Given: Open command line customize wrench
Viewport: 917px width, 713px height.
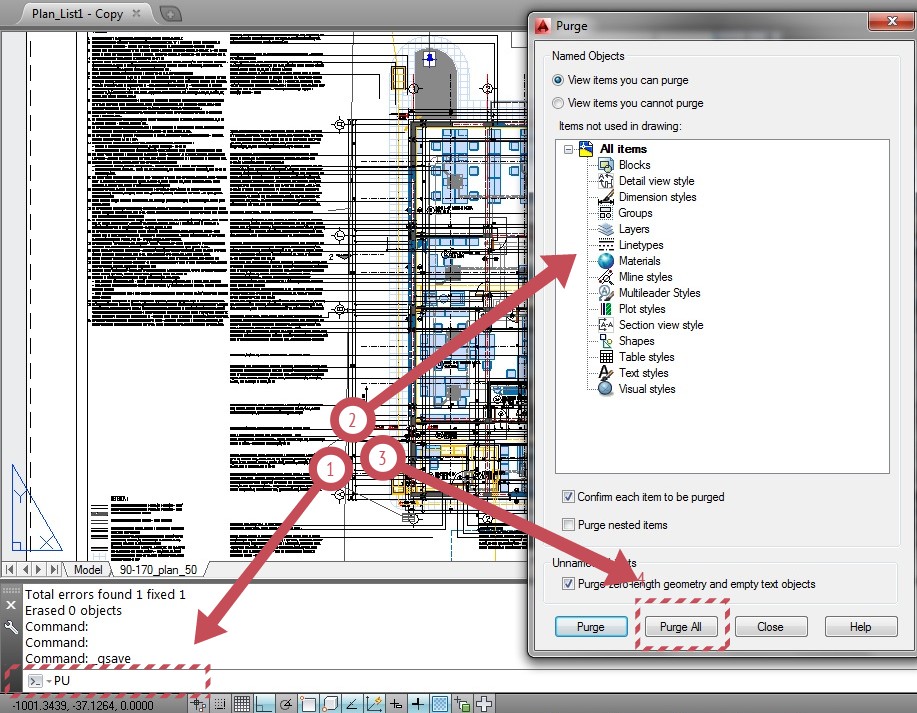Looking at the screenshot, I should 11,627.
